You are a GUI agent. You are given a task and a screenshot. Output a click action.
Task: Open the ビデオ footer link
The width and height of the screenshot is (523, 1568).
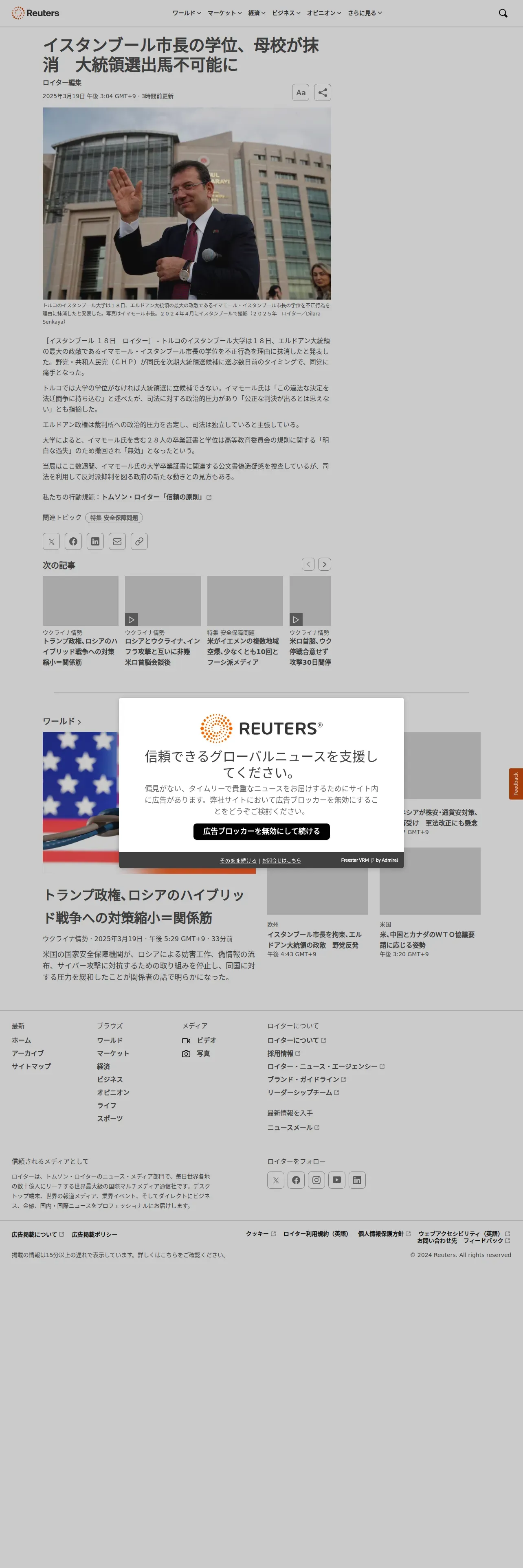click(199, 1040)
